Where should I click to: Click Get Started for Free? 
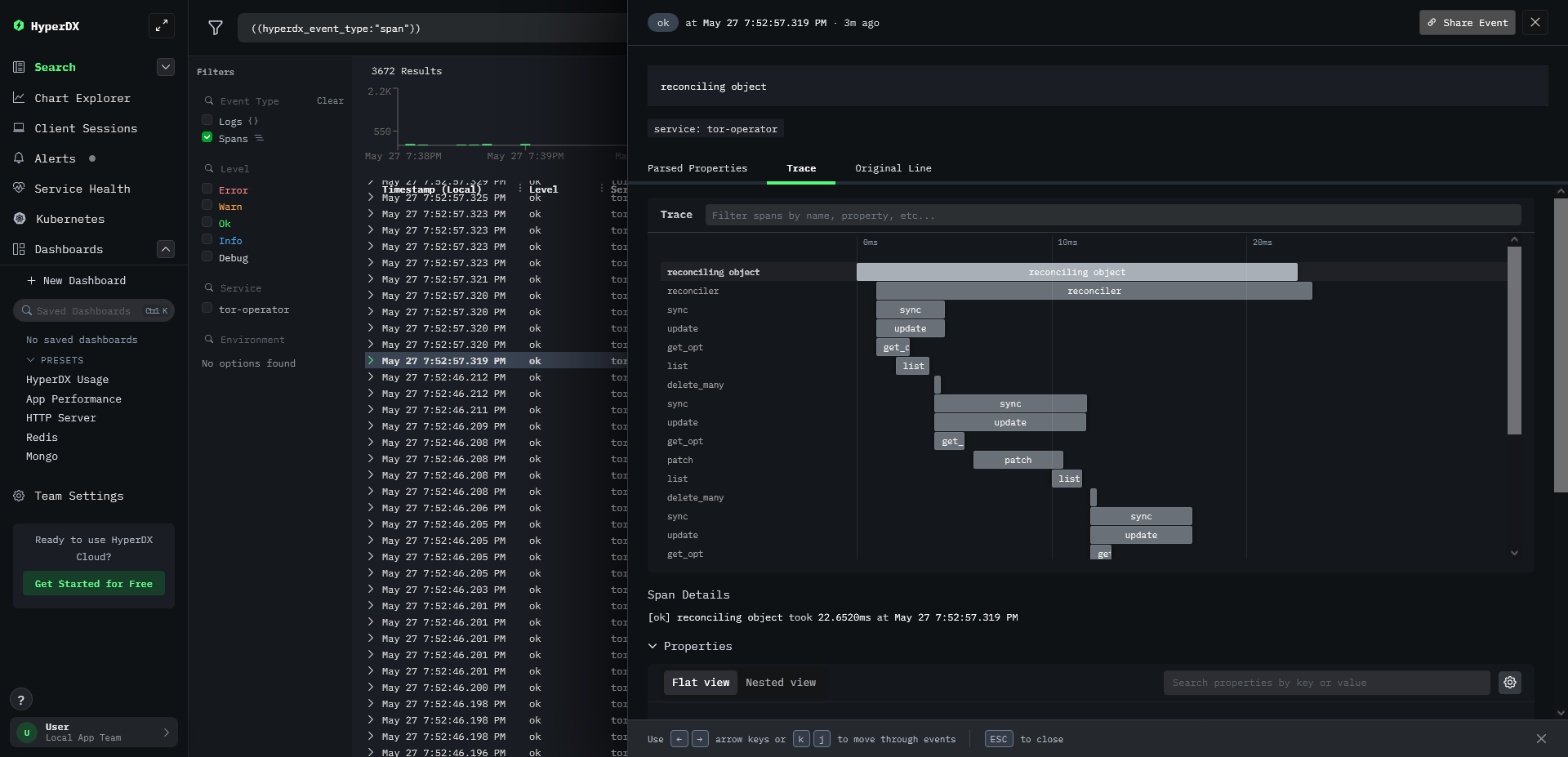point(94,584)
